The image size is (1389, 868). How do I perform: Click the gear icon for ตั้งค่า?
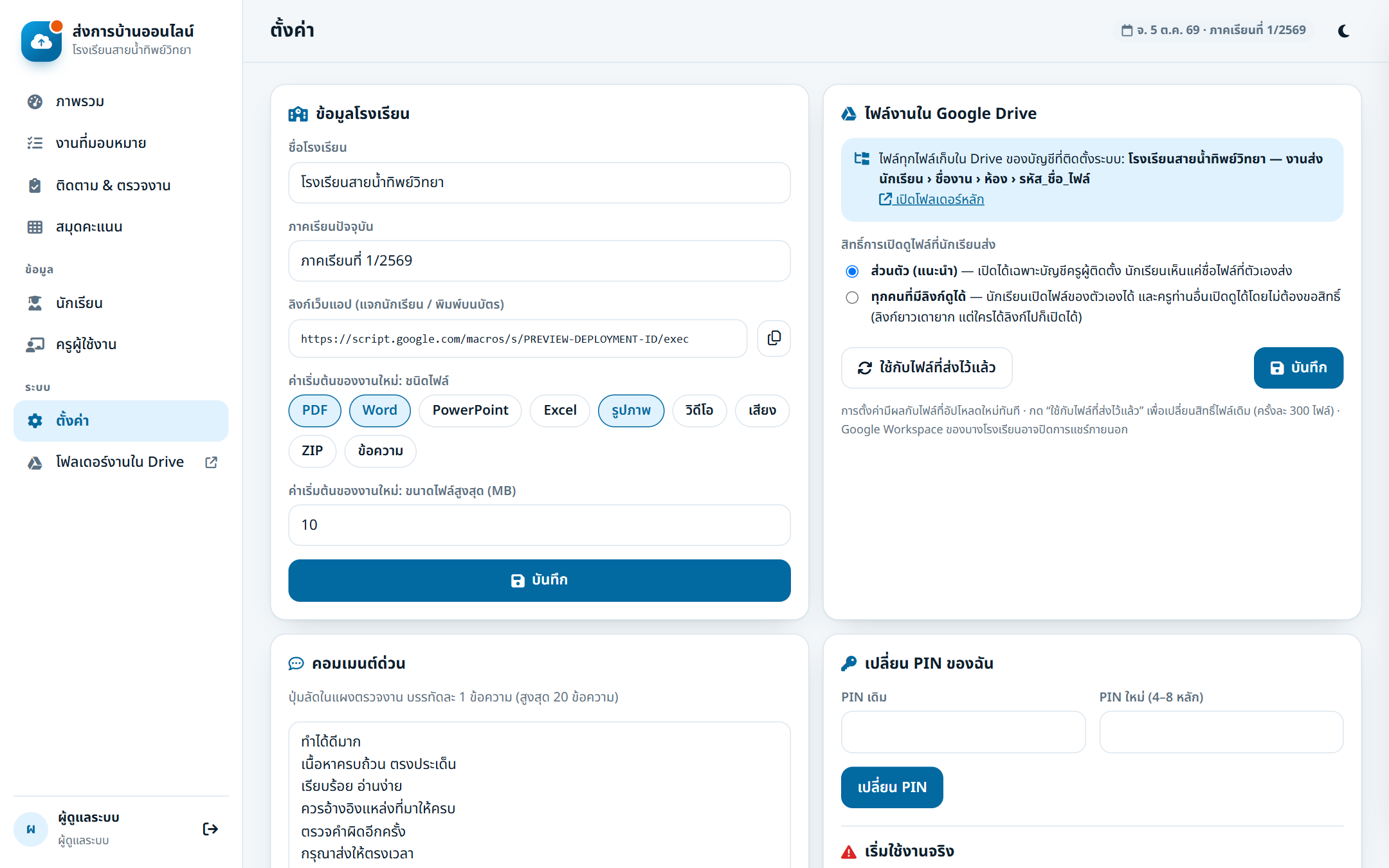point(35,420)
